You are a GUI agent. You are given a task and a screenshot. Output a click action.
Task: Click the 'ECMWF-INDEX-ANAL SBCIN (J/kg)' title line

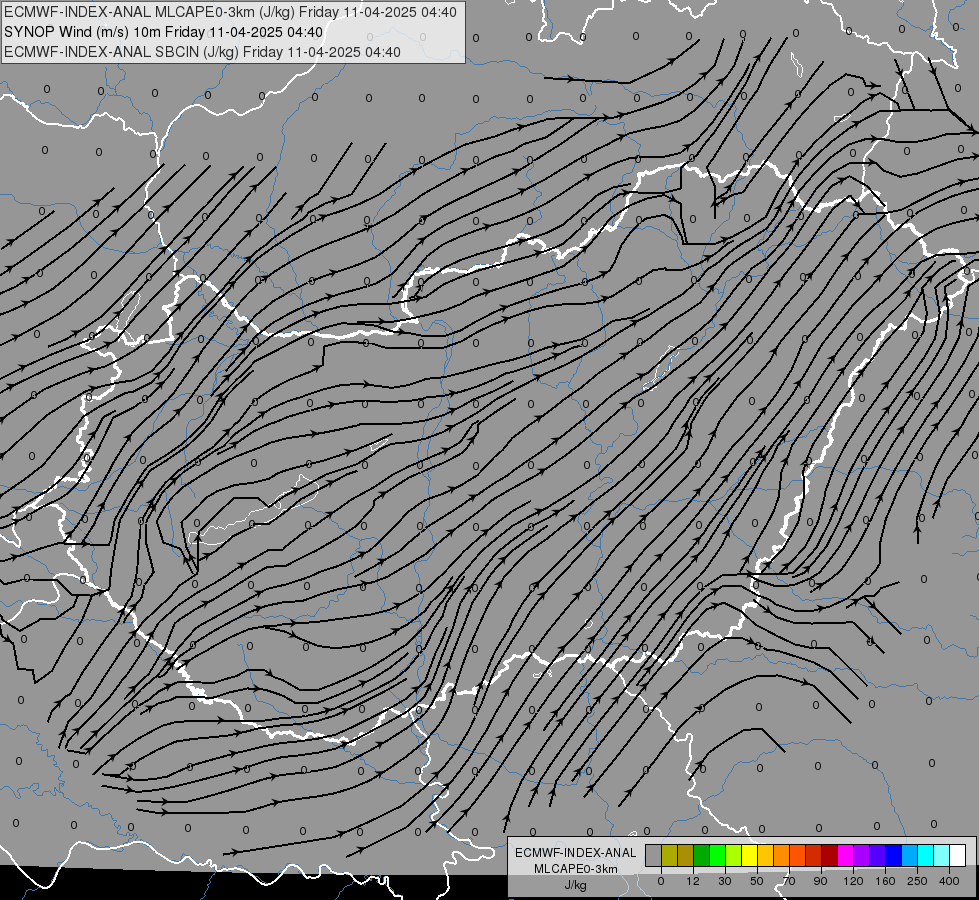[x=202, y=52]
